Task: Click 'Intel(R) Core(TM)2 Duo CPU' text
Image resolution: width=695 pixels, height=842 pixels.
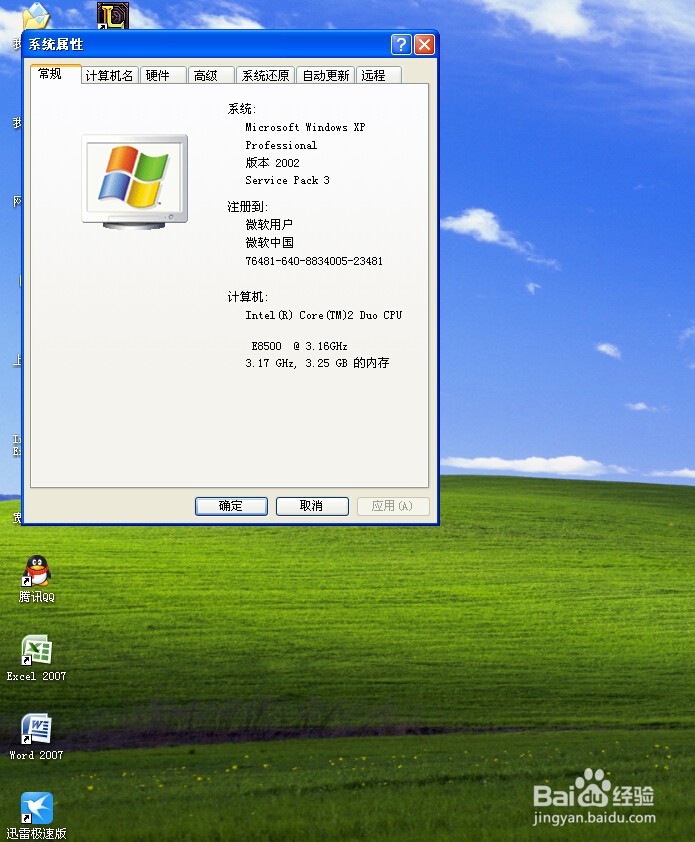Action: coord(323,315)
